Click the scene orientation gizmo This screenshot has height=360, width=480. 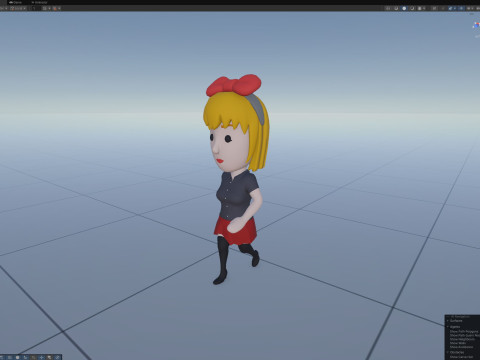click(x=476, y=25)
